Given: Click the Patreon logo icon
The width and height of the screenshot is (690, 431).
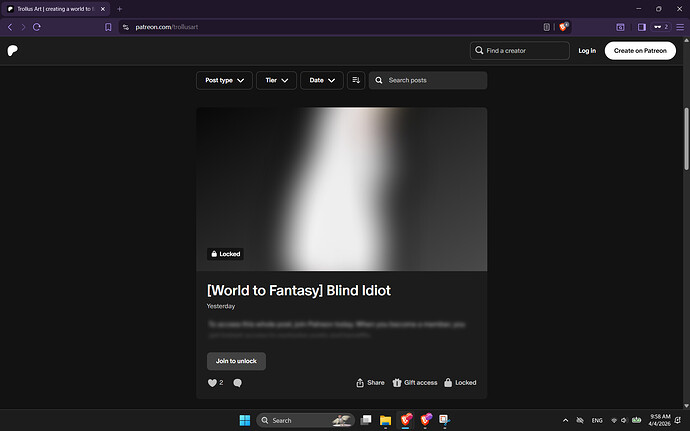Looking at the screenshot, I should click(x=13, y=51).
